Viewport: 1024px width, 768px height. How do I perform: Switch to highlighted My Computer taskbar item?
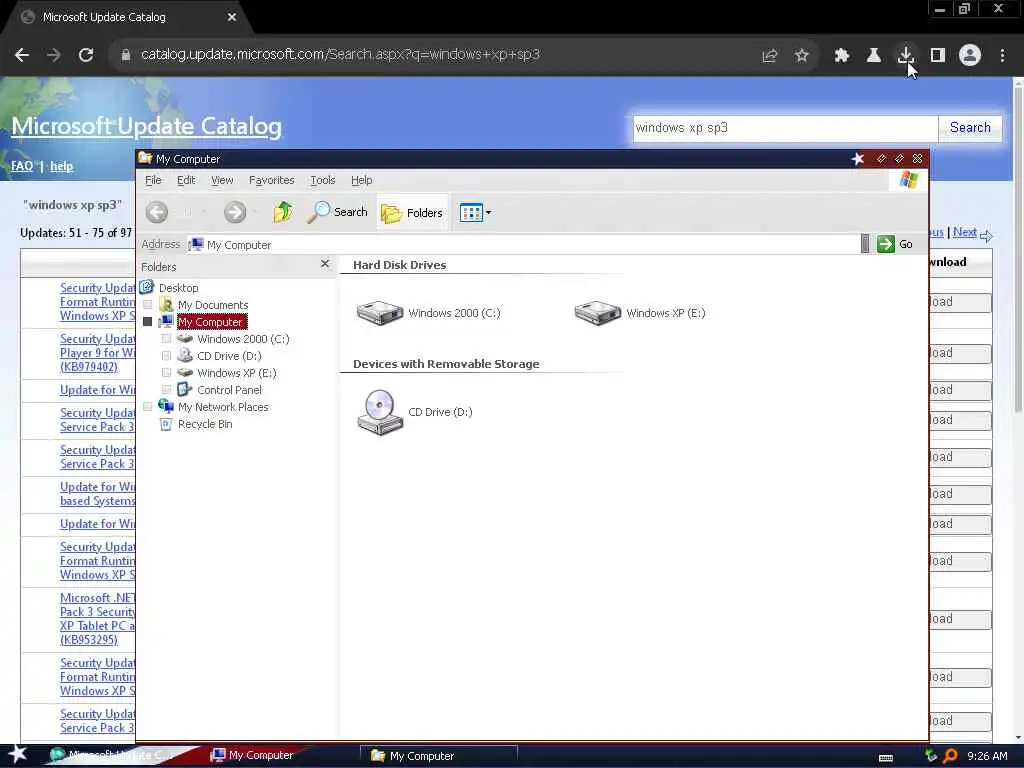(x=252, y=756)
